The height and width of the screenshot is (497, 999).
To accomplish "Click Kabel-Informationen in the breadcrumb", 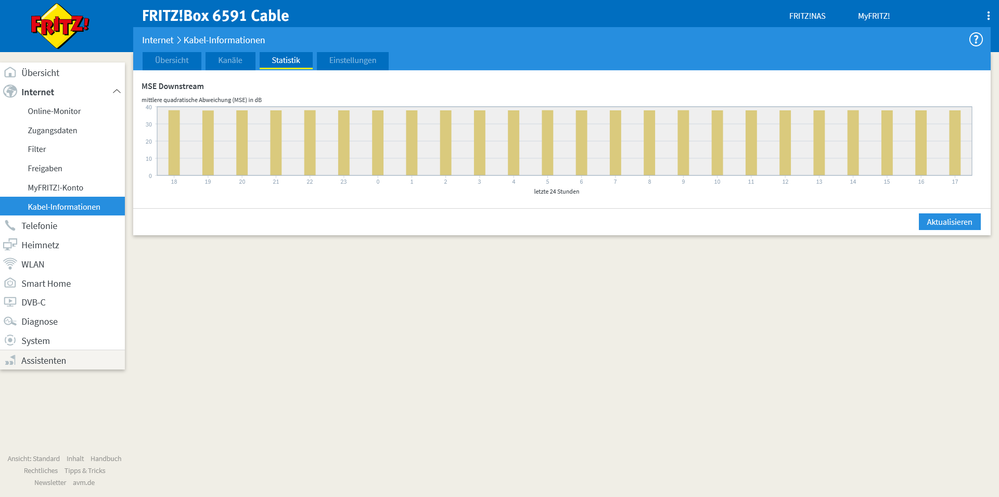I will point(224,40).
